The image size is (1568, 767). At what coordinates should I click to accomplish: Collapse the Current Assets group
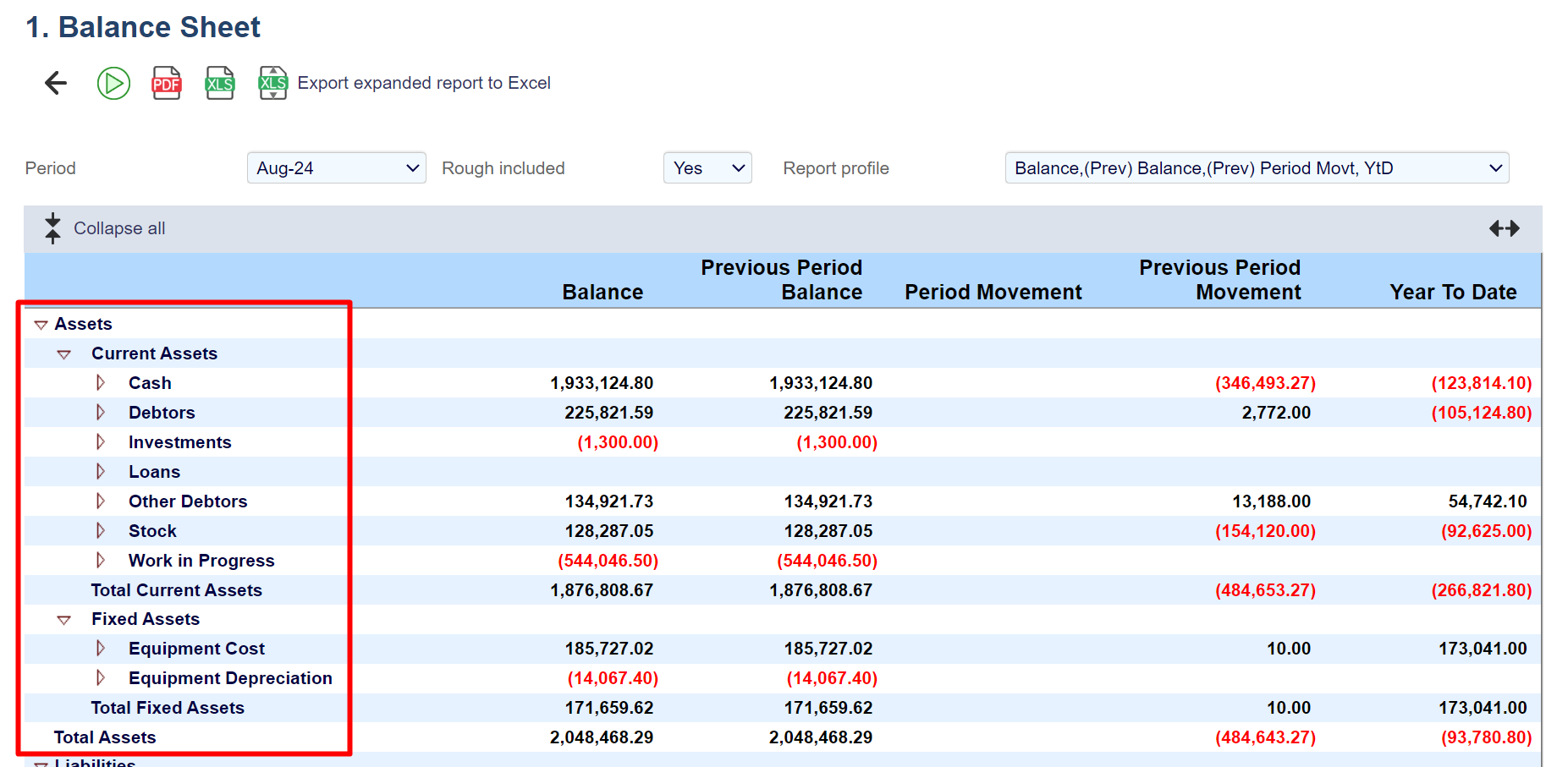coord(63,354)
